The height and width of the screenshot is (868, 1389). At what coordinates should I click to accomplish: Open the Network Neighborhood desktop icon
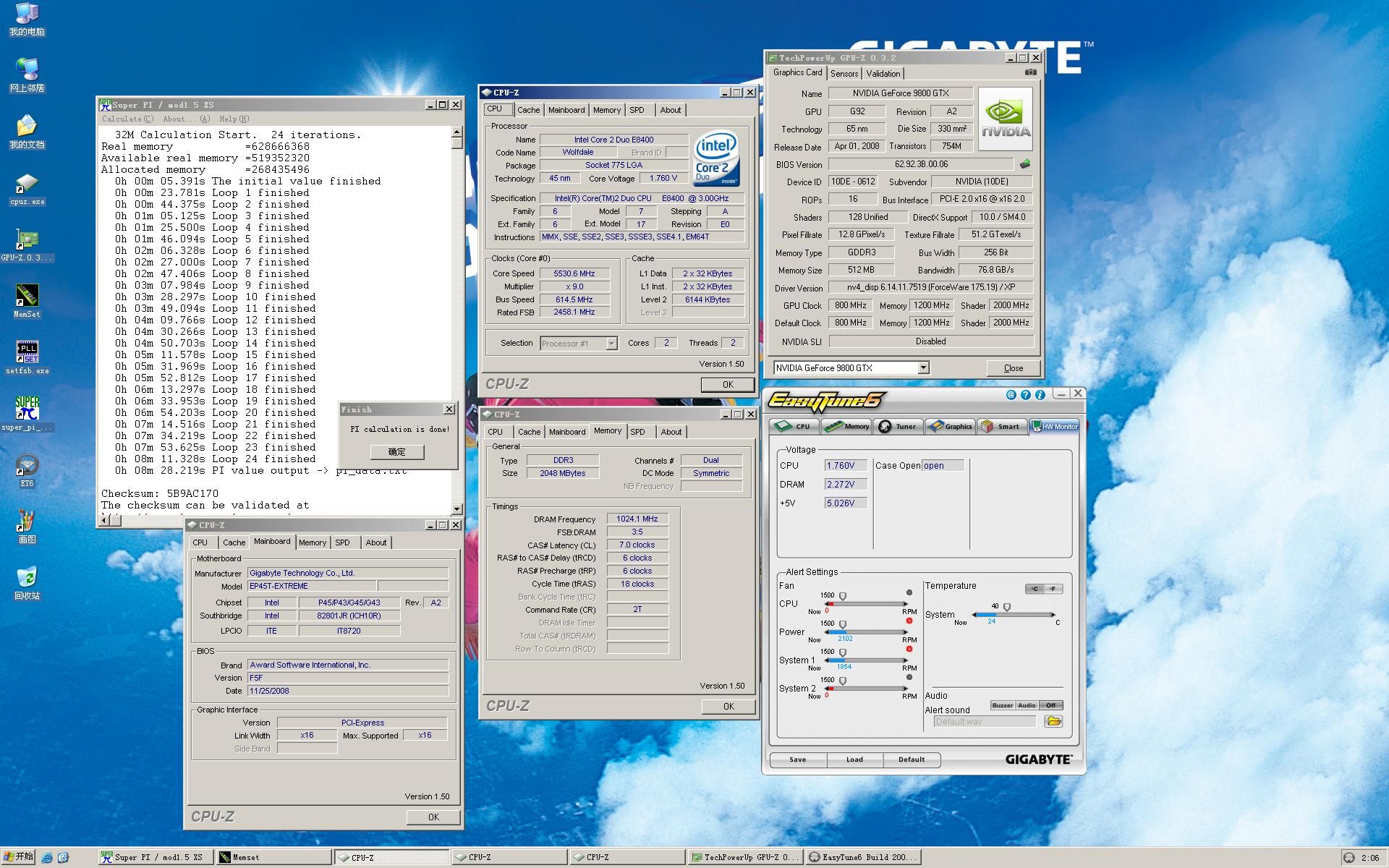27,76
